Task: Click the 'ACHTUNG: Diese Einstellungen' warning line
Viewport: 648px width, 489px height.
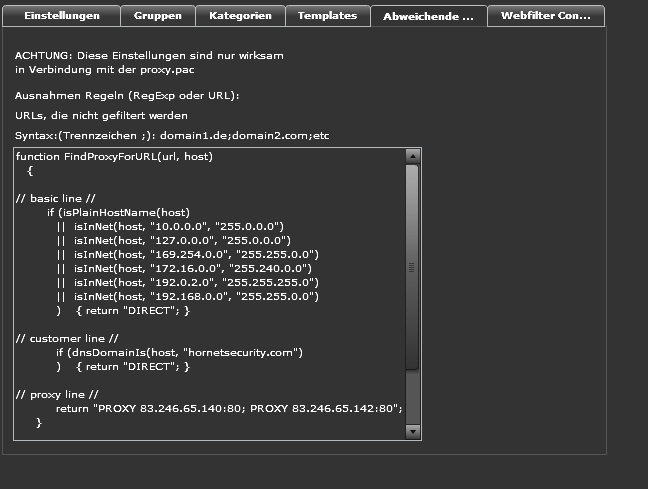Action: (x=149, y=55)
